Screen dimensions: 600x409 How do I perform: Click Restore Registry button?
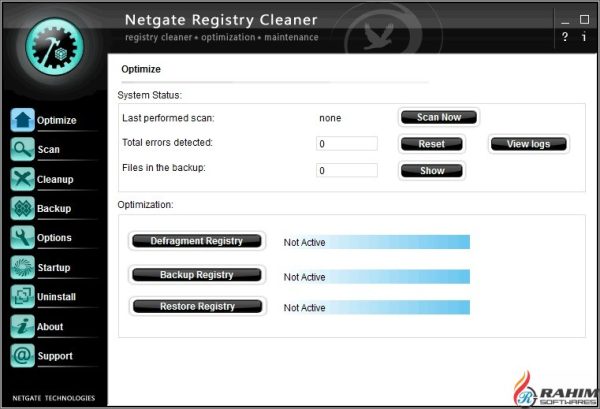[x=197, y=306]
